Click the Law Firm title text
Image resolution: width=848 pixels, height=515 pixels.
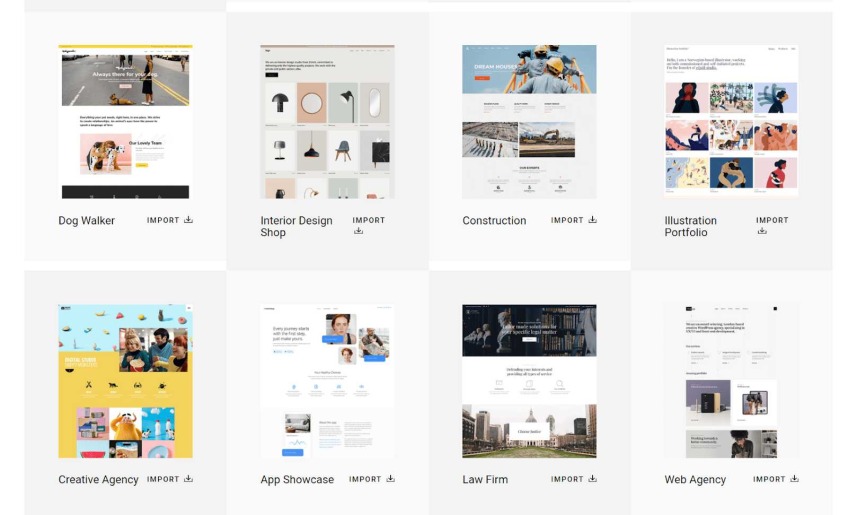(485, 480)
